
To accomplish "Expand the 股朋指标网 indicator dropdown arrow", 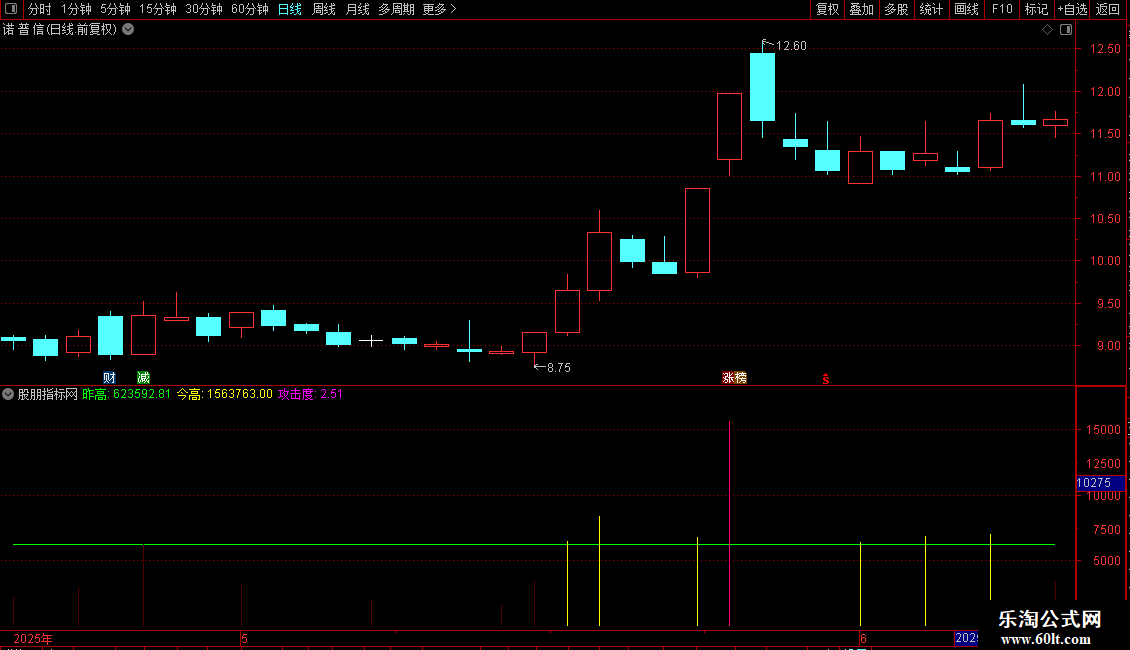I will pos(8,394).
